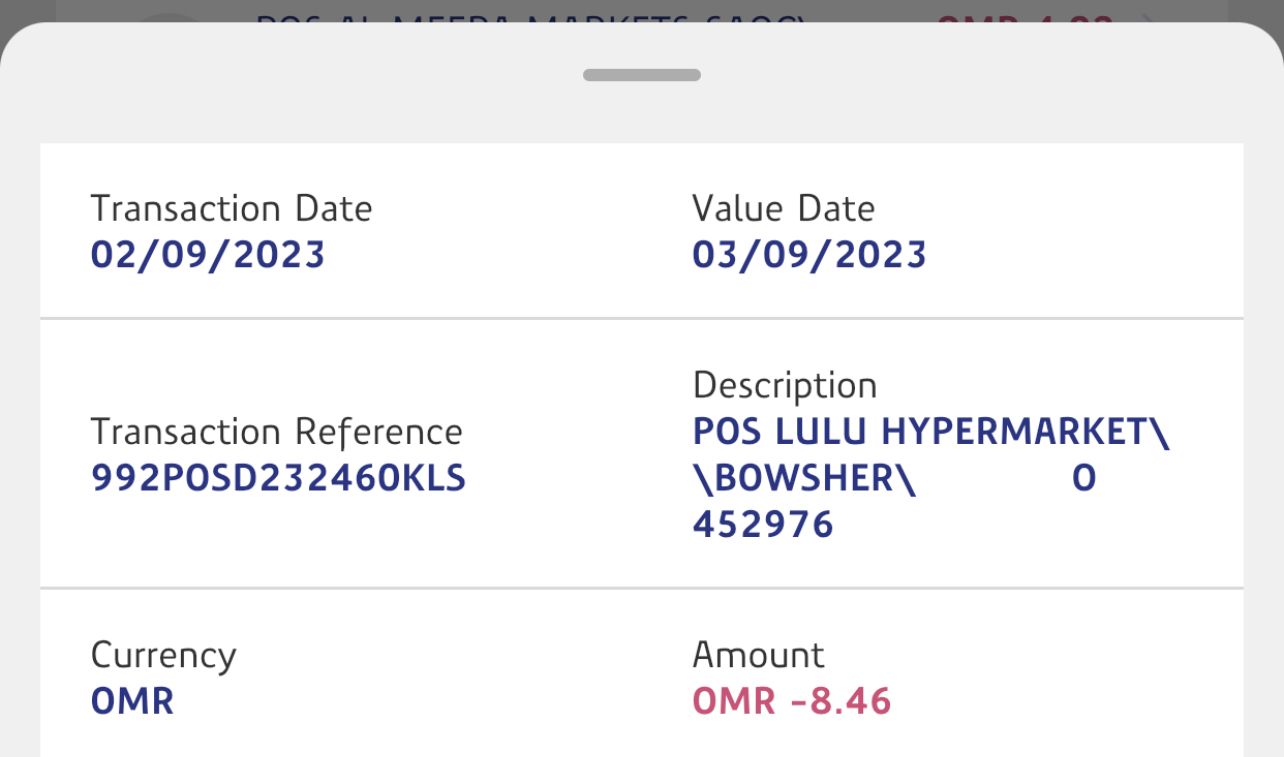Select the transaction date 02/09/2023
1284x757 pixels.
pyautogui.click(x=208, y=255)
